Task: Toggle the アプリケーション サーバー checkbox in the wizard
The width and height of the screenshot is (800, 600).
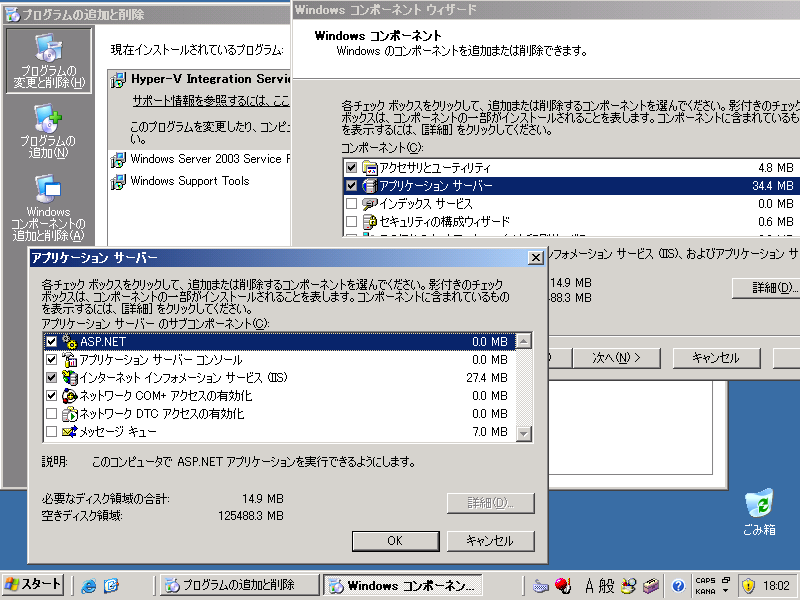Action: [x=351, y=186]
